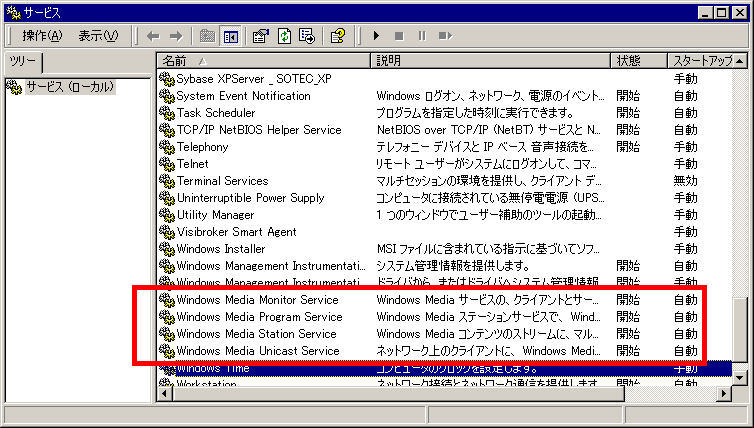754x428 pixels.
Task: Select Windows Media Program Service name
Action: (260, 317)
